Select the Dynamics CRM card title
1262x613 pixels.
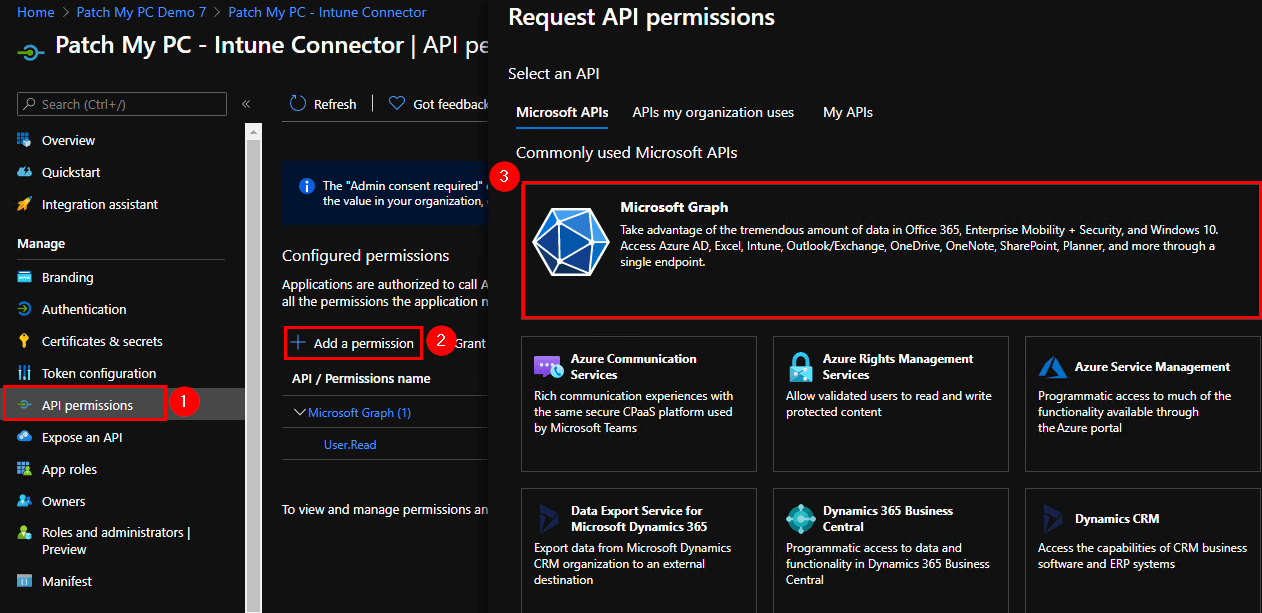click(1117, 519)
